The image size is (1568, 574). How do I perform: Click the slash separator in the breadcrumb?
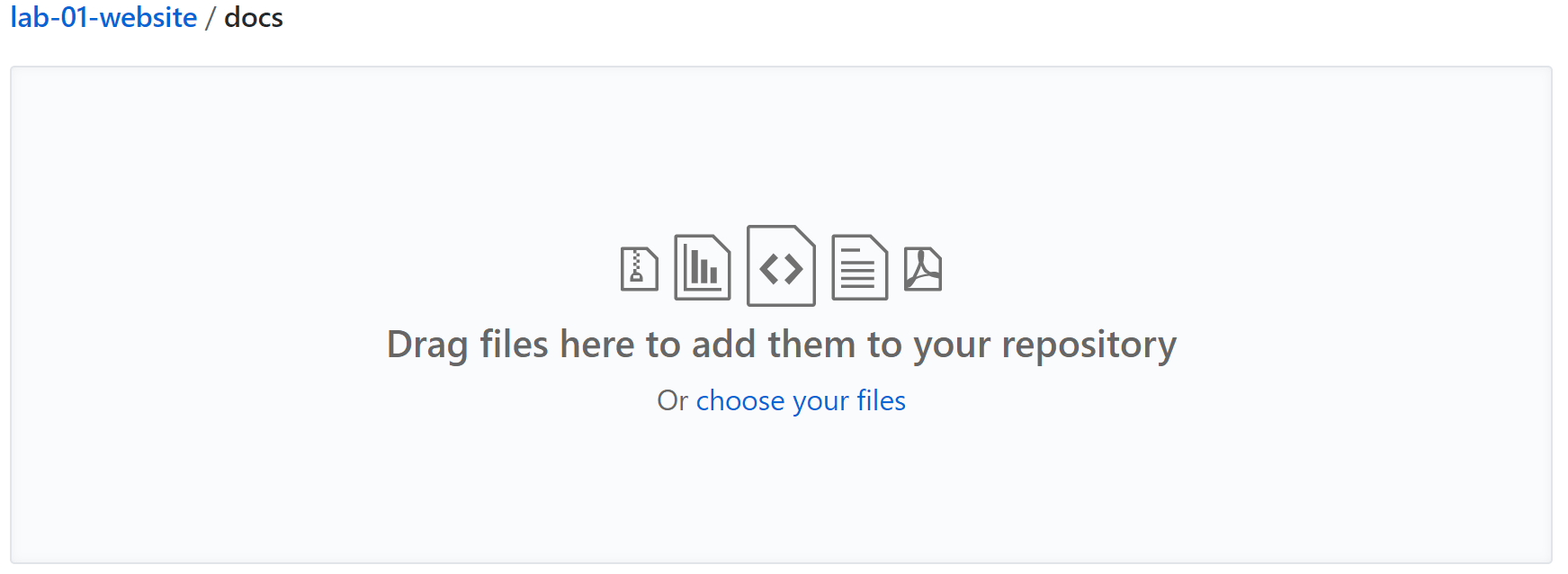pyautogui.click(x=211, y=18)
